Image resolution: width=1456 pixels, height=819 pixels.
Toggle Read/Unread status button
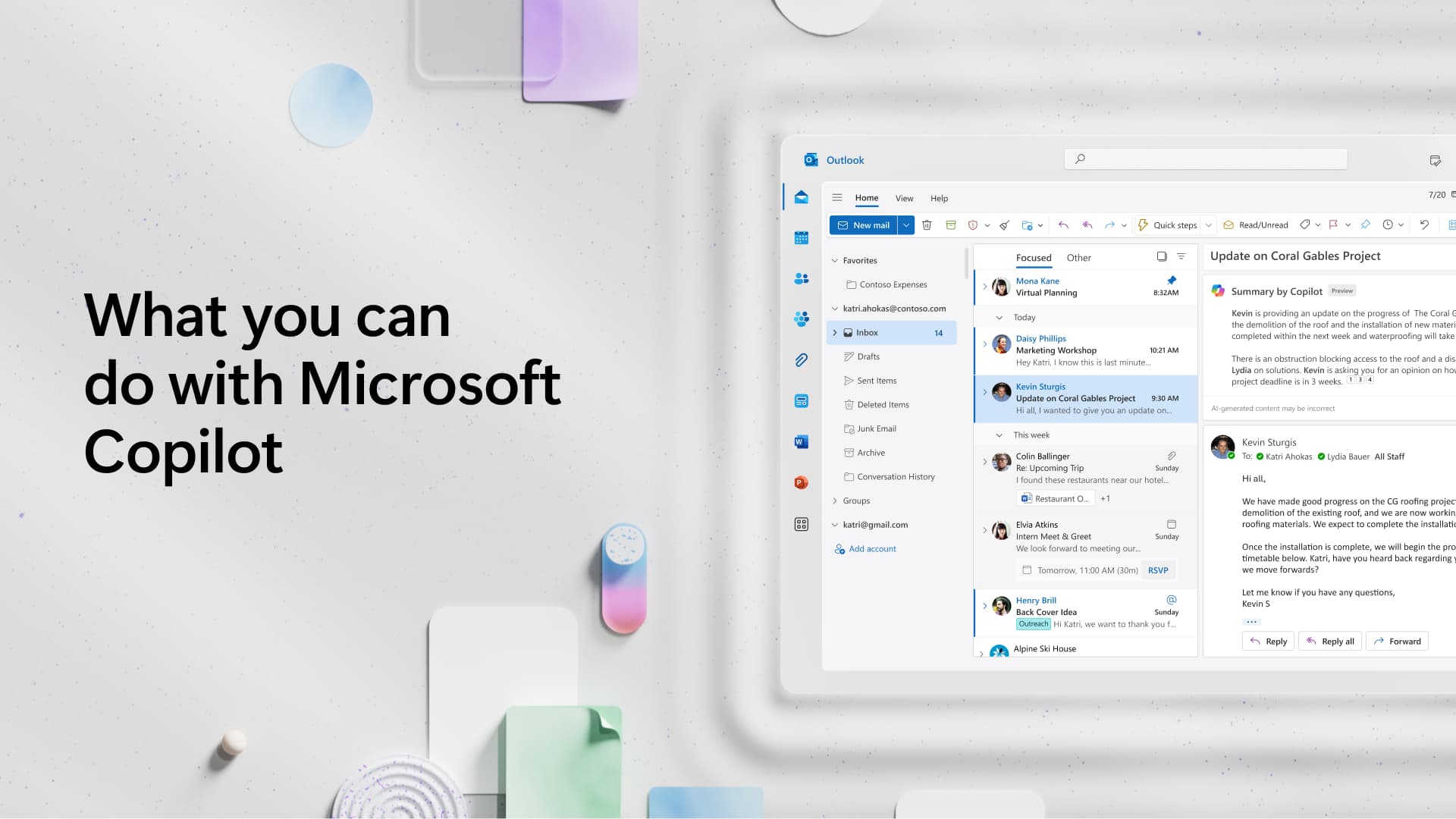[1255, 225]
